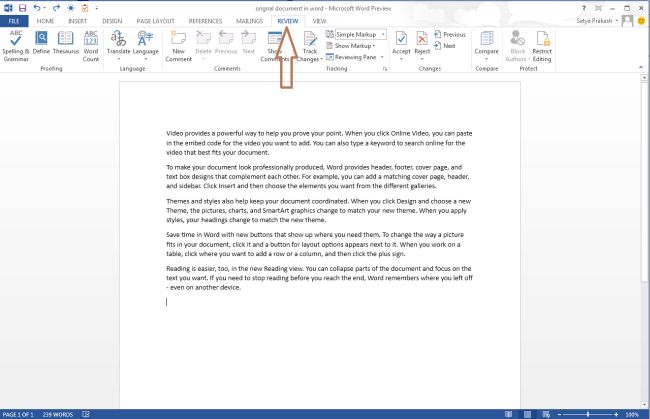Expand Reviewing Pane dropdown arrow
The height and width of the screenshot is (419, 650).
(382, 57)
